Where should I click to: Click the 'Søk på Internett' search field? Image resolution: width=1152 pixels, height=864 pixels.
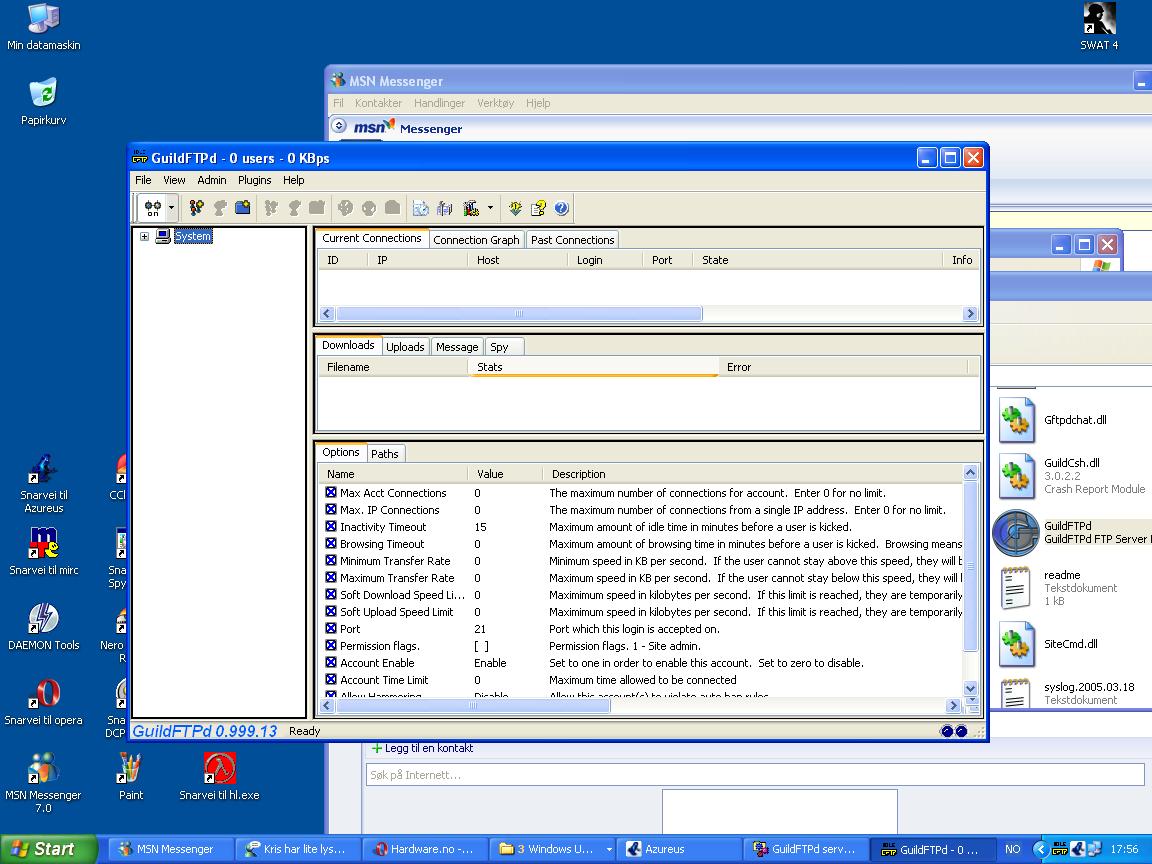pos(755,774)
